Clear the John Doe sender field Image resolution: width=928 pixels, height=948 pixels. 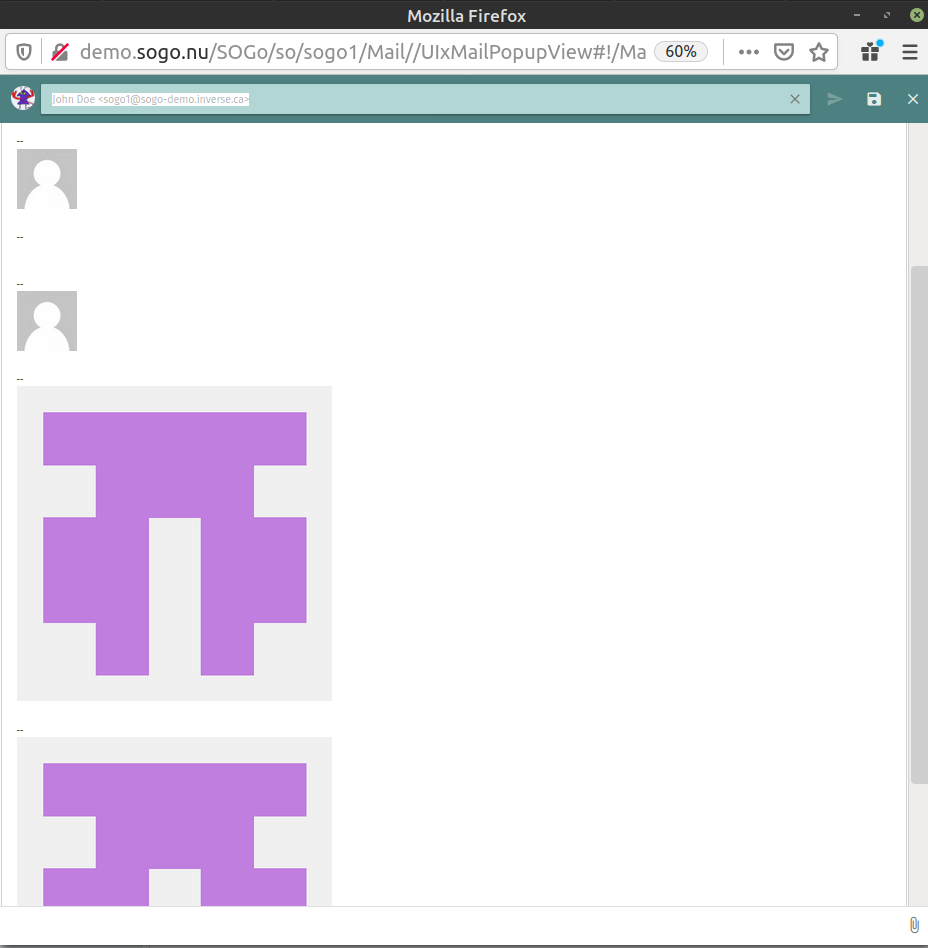point(795,99)
